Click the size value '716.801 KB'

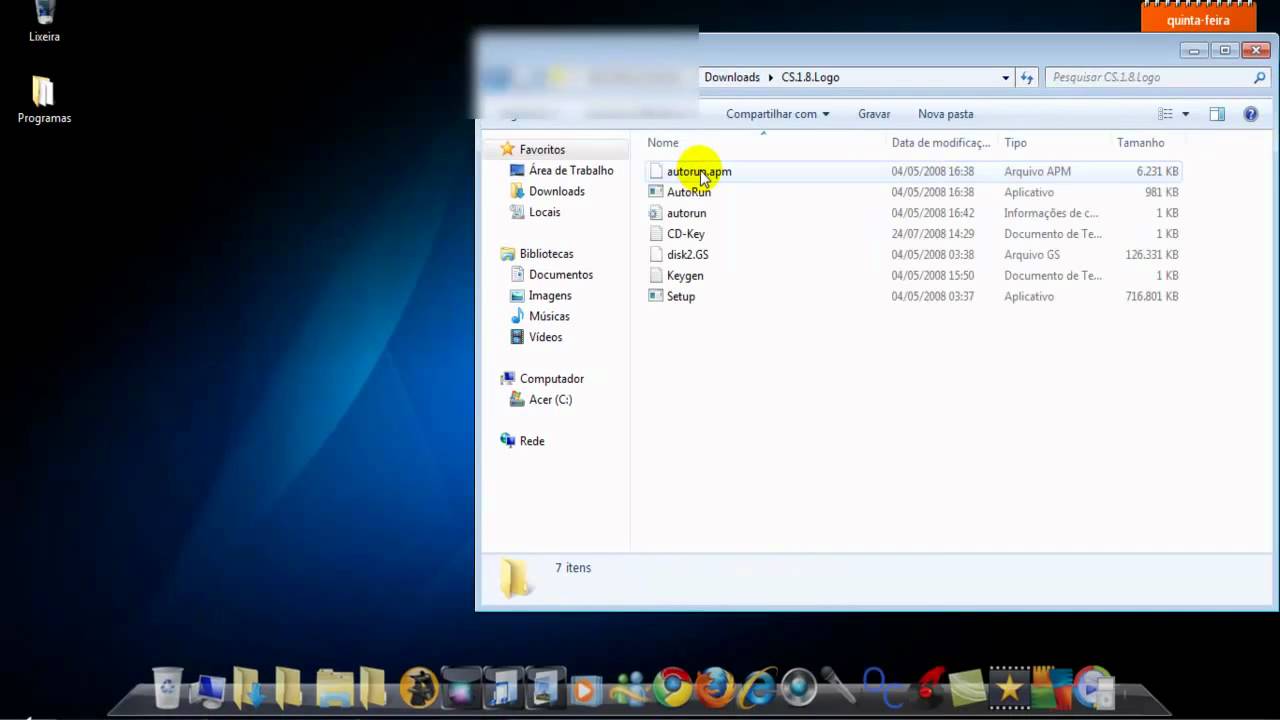(1152, 296)
